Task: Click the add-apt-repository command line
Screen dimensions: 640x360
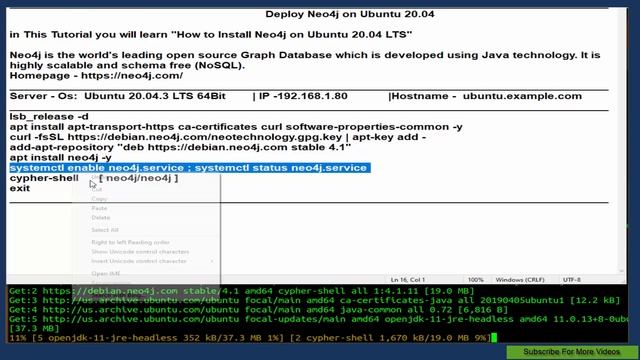Action: click(180, 147)
